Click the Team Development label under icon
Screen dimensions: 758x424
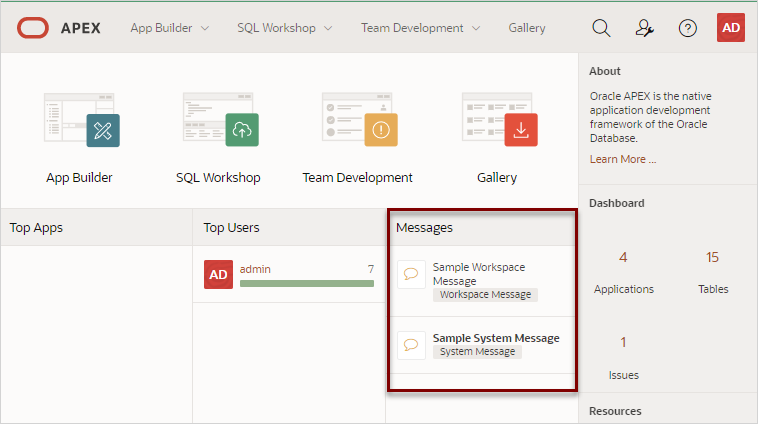(357, 177)
